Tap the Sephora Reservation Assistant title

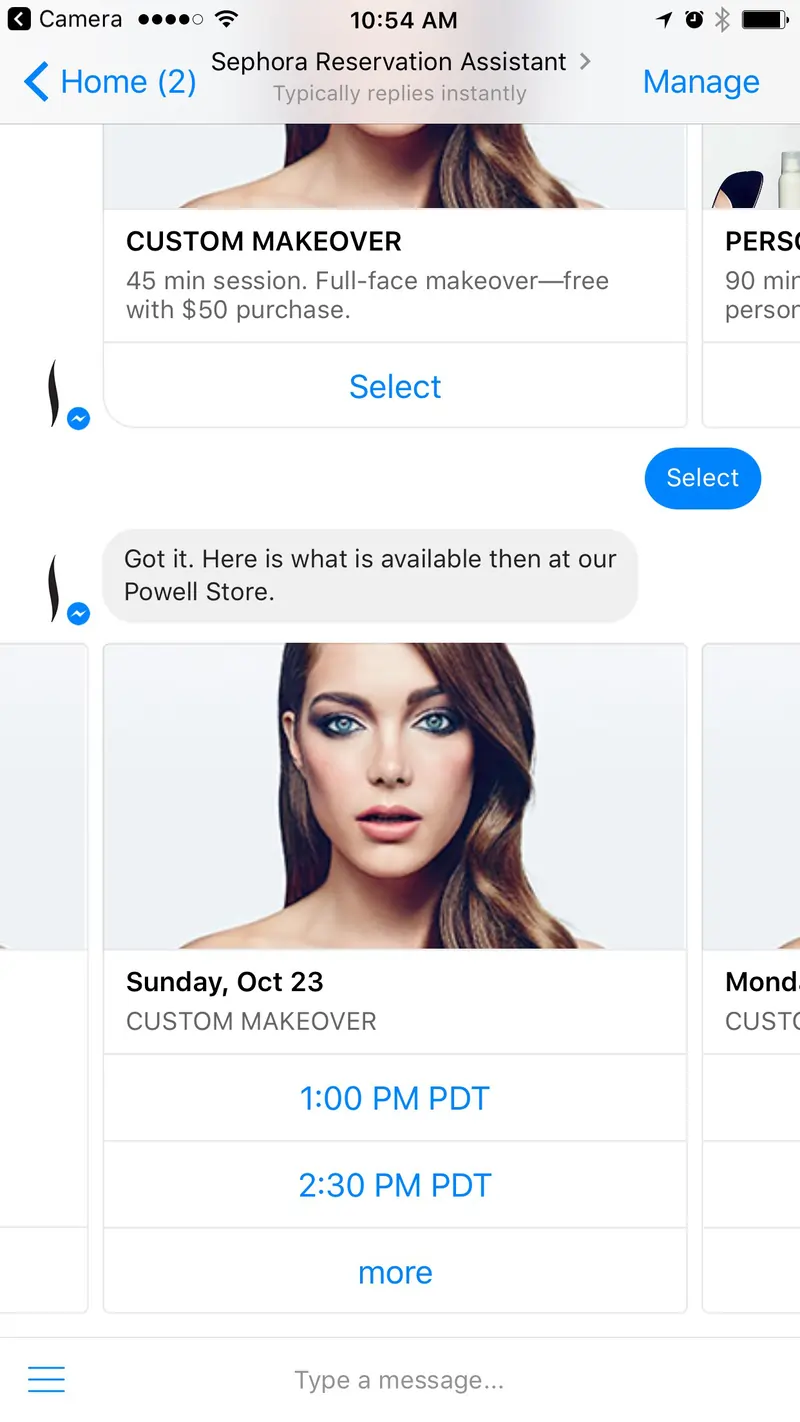(388, 61)
